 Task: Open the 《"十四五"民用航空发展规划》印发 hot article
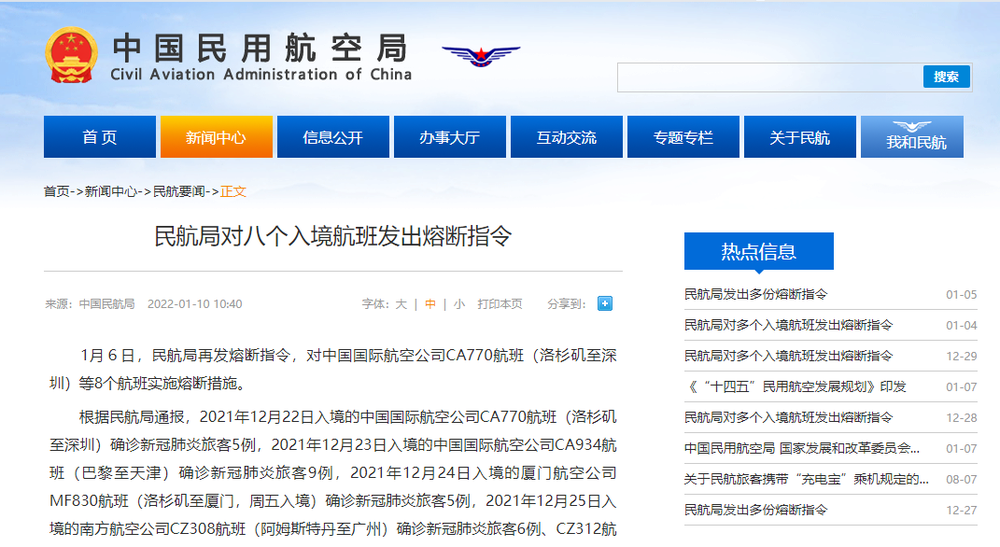click(795, 386)
